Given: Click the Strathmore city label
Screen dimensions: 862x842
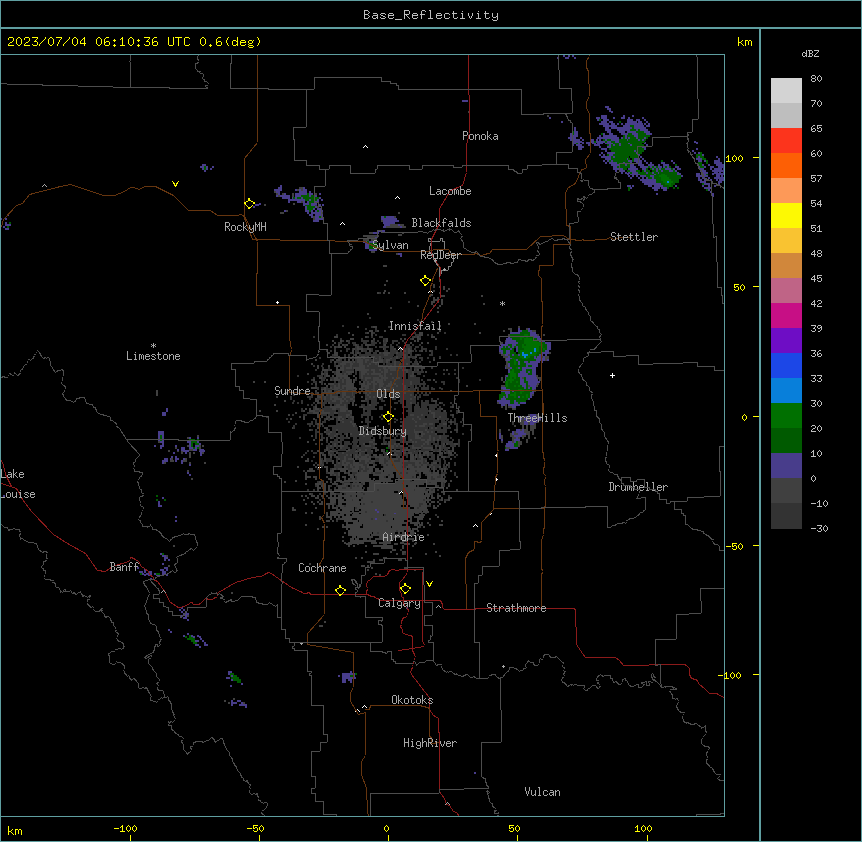Looking at the screenshot, I should click(x=516, y=608).
